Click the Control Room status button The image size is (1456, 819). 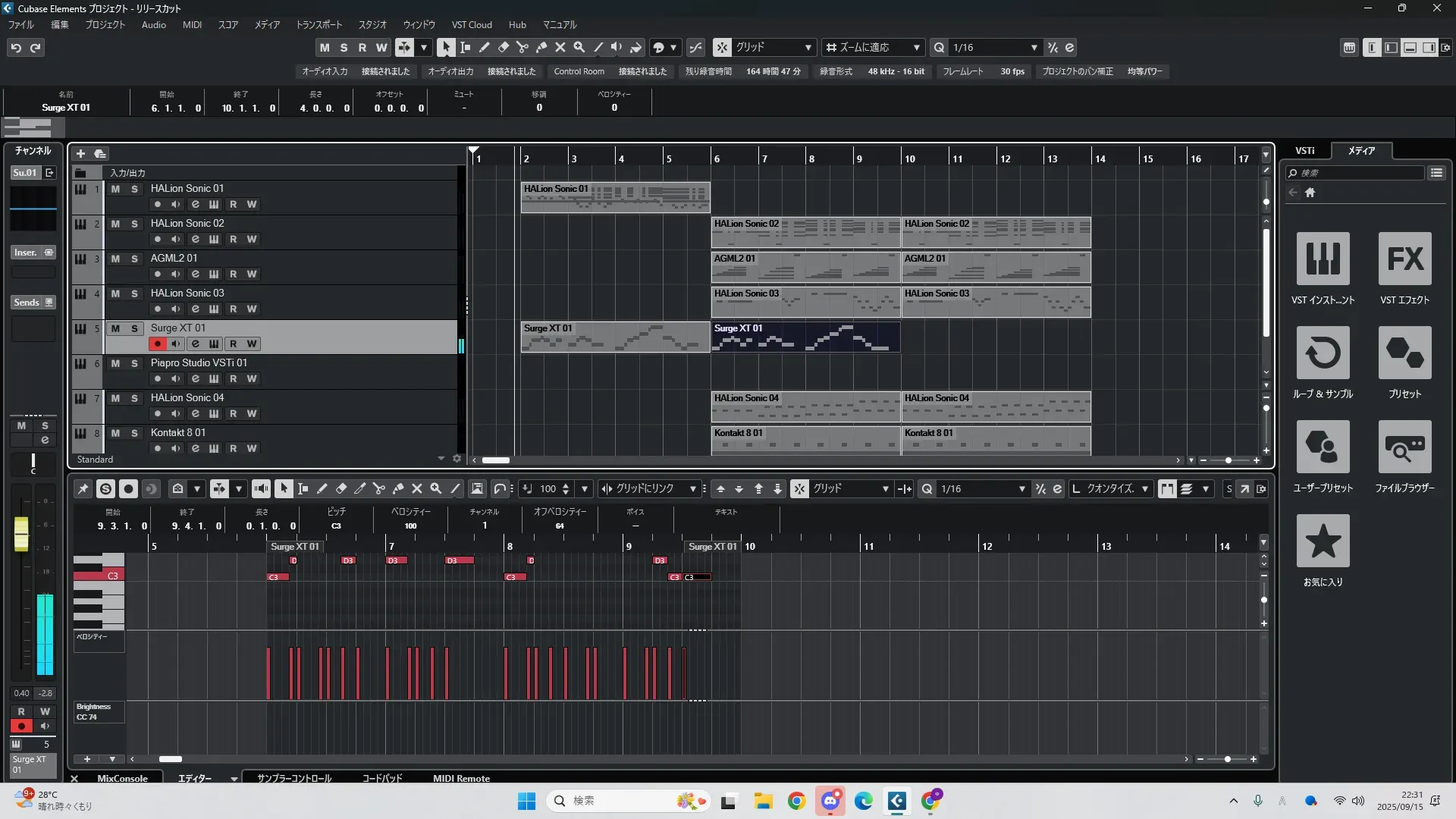(579, 71)
